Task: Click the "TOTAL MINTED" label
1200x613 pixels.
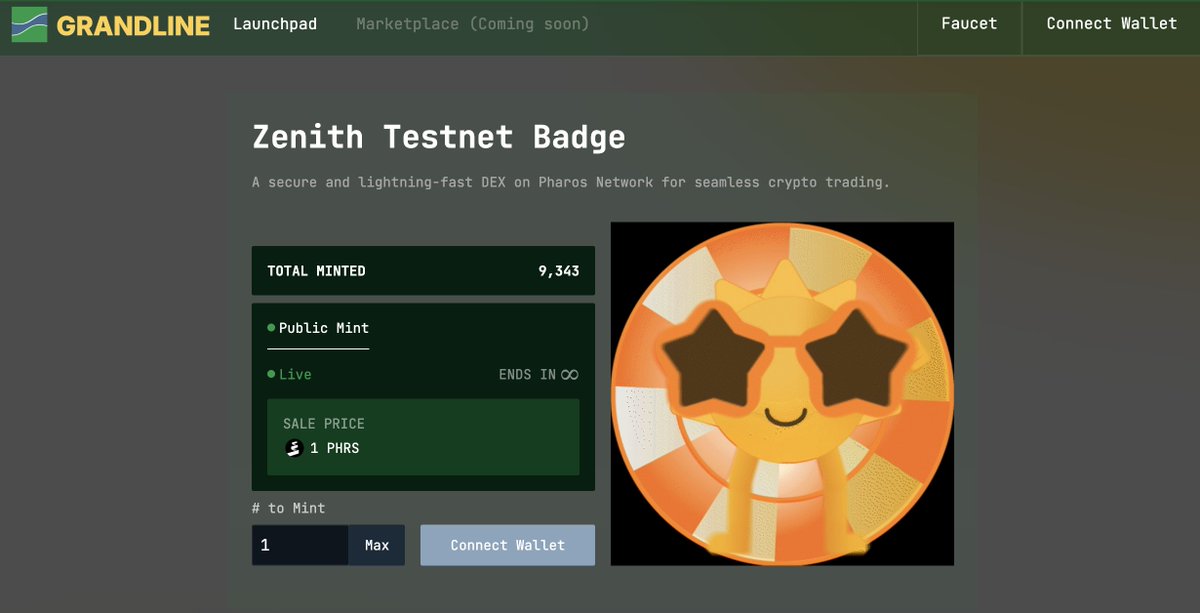Action: (316, 271)
